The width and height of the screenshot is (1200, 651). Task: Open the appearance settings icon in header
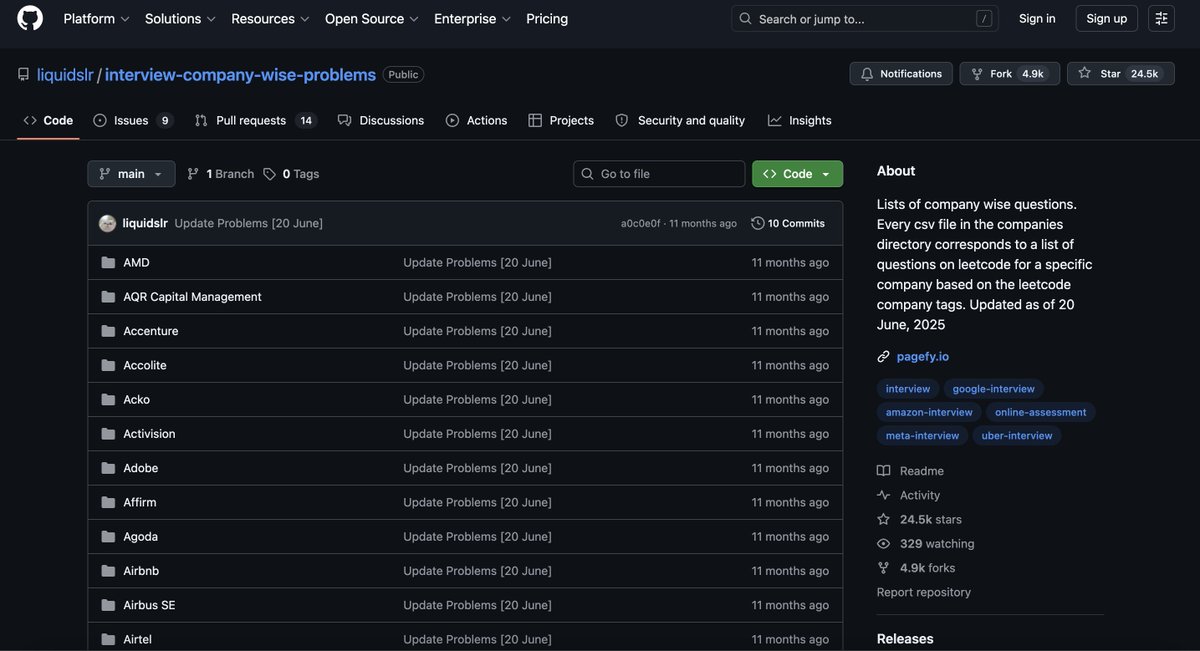pyautogui.click(x=1161, y=18)
